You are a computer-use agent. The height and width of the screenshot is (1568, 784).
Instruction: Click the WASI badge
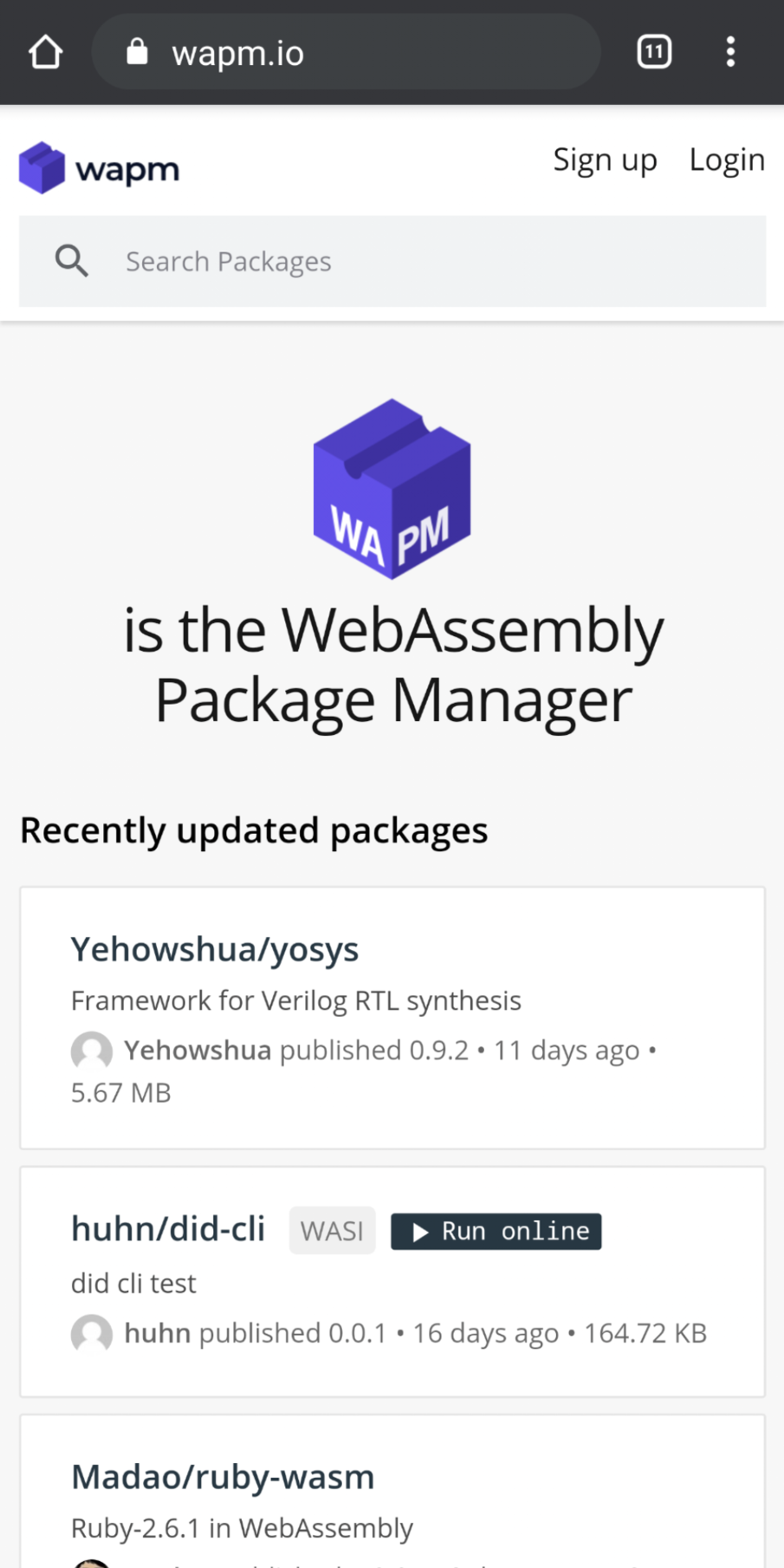[x=332, y=1231]
